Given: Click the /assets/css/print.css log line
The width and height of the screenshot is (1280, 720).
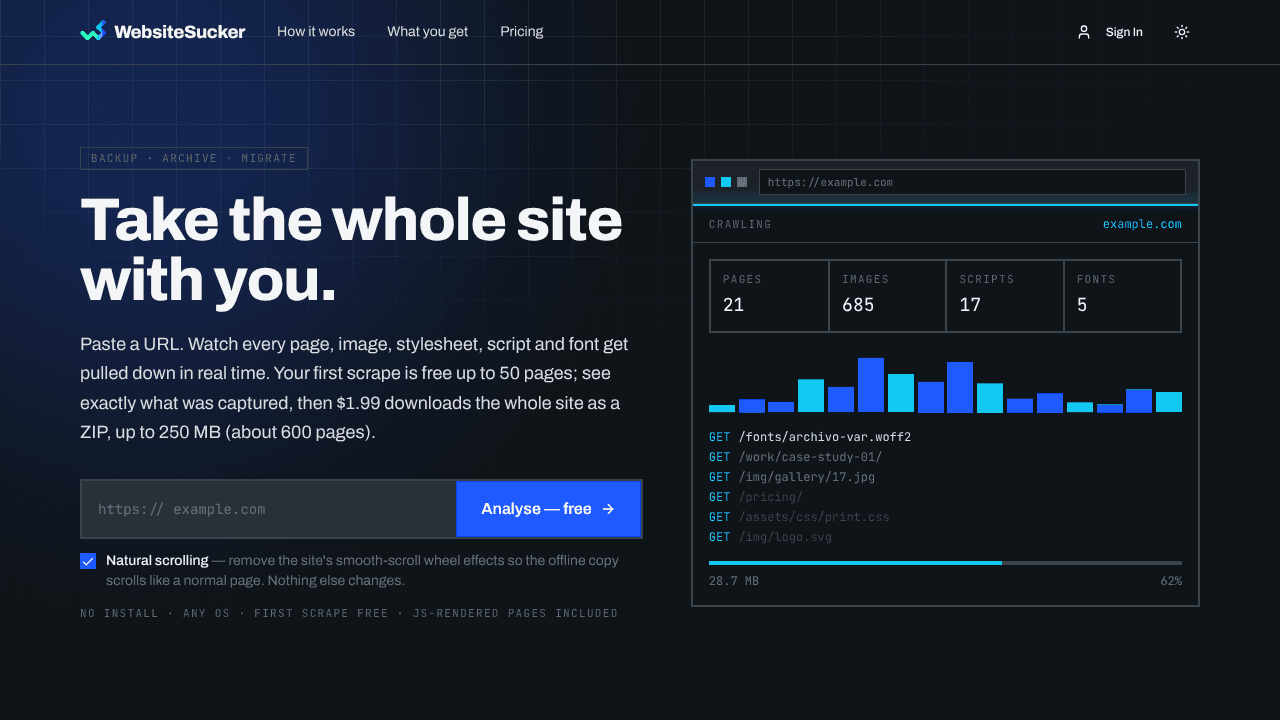Looking at the screenshot, I should 799,517.
